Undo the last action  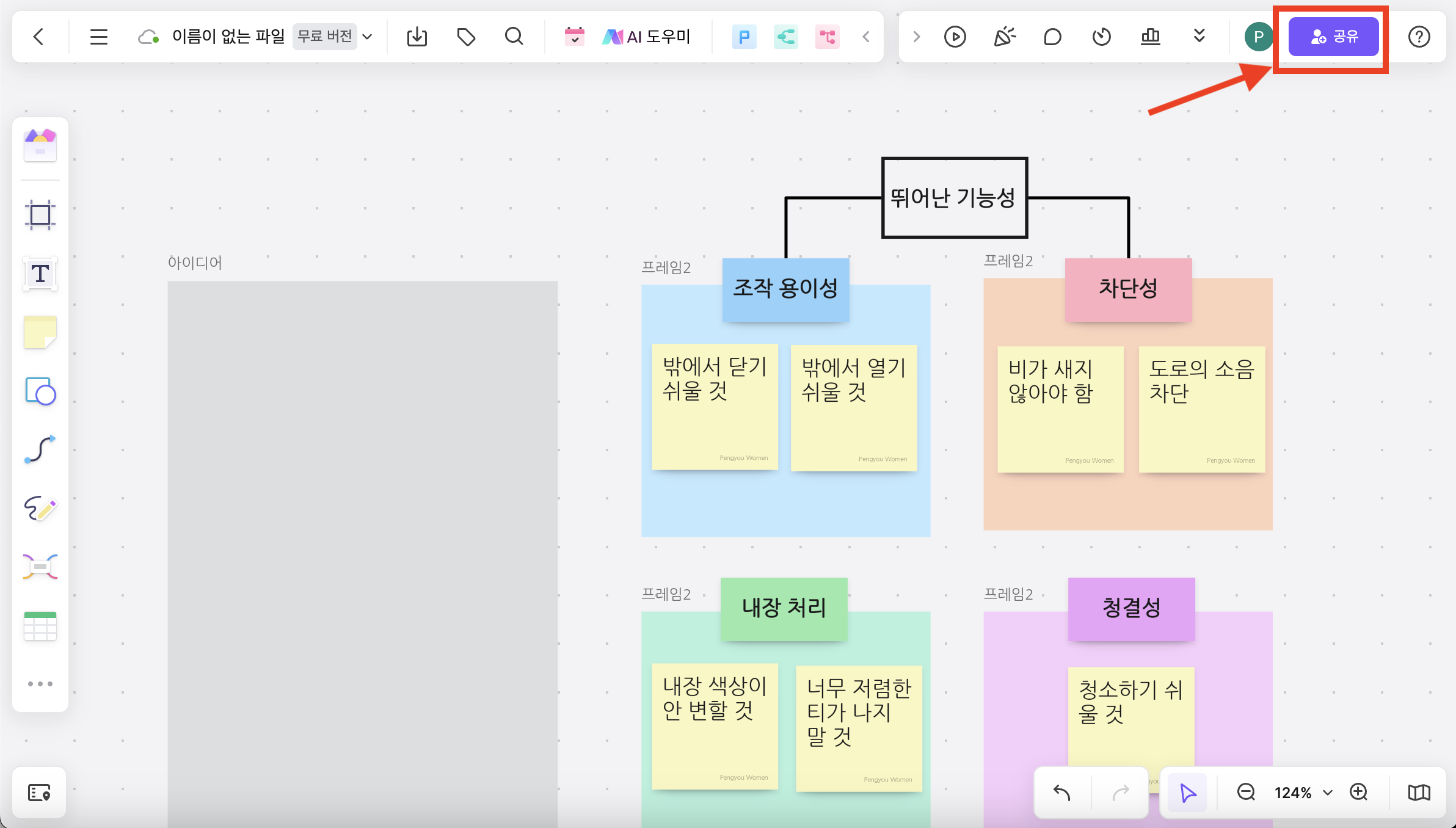pos(1062,793)
